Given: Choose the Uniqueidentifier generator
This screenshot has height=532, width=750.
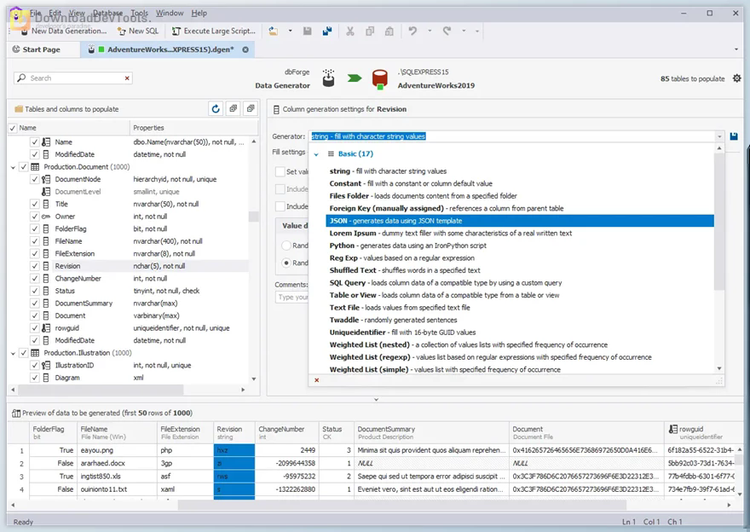Looking at the screenshot, I should pos(519,332).
